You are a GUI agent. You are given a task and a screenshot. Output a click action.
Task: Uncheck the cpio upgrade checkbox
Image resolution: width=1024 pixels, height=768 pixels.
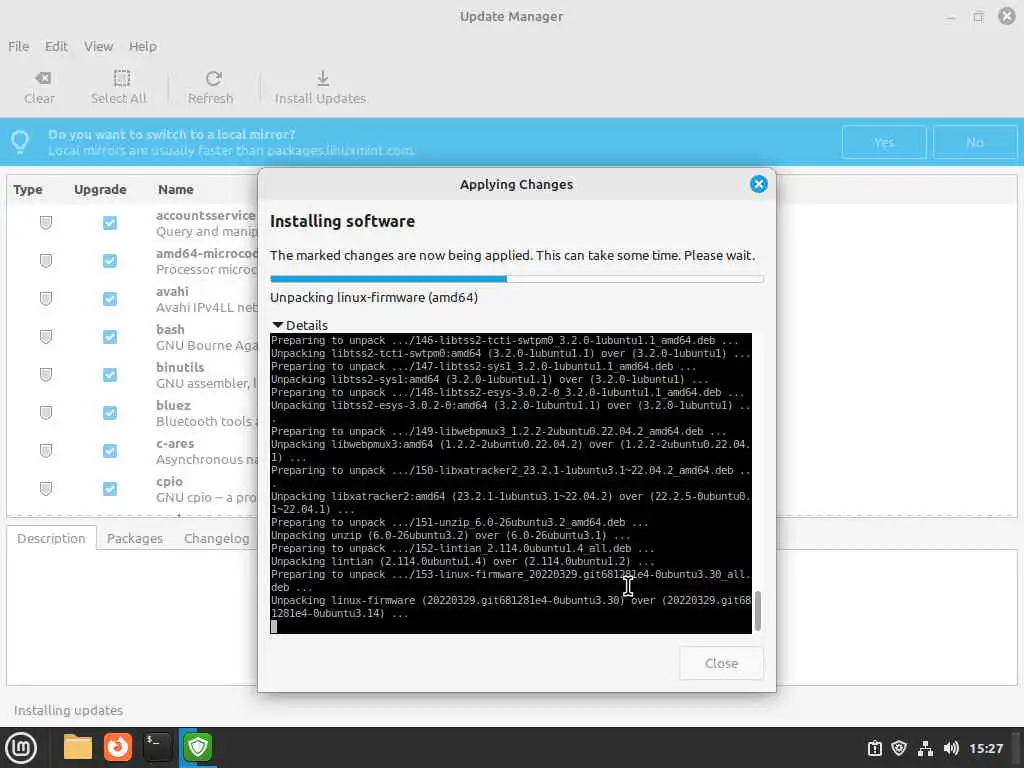(110, 488)
